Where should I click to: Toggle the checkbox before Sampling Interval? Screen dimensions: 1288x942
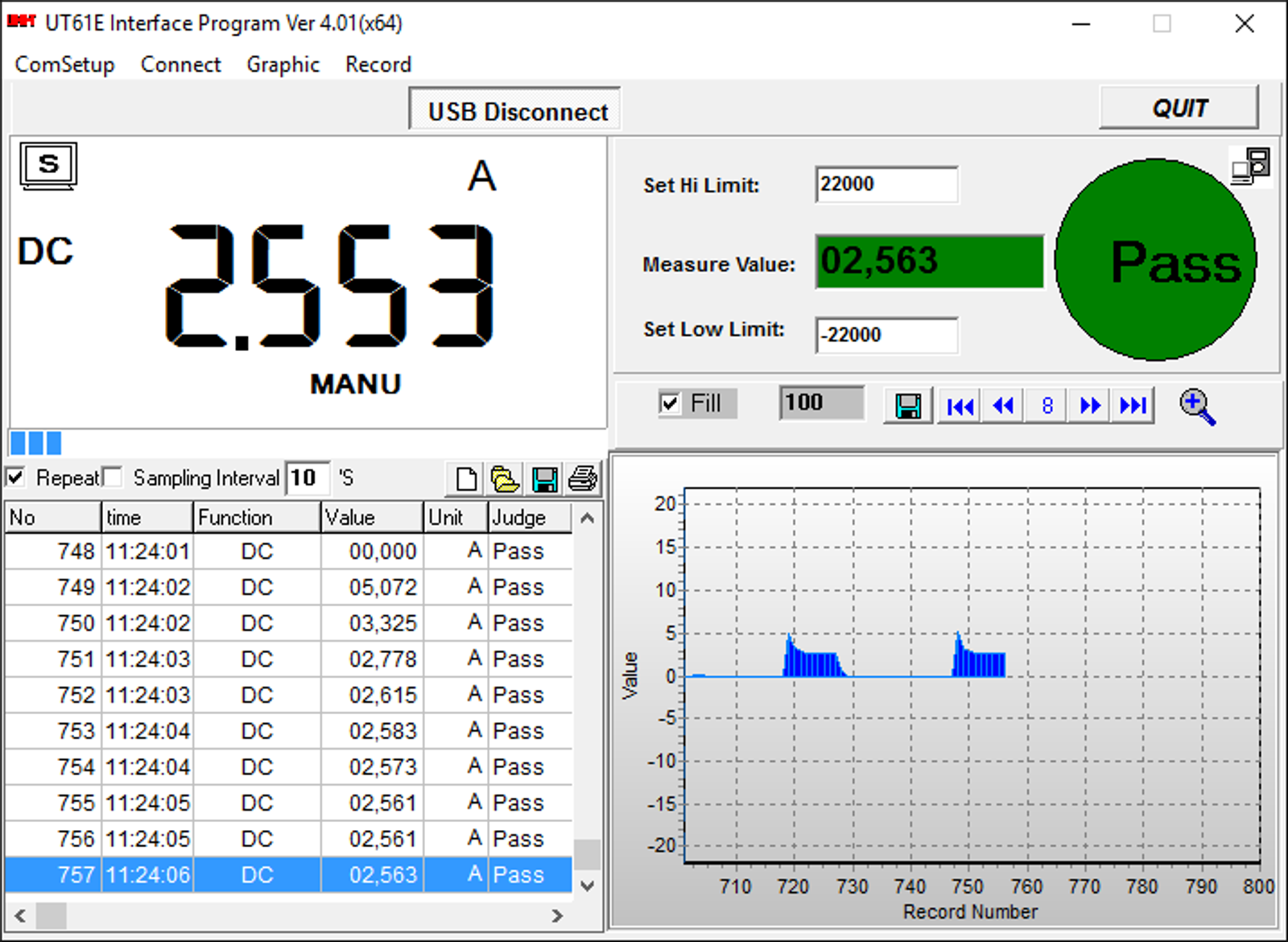(113, 477)
